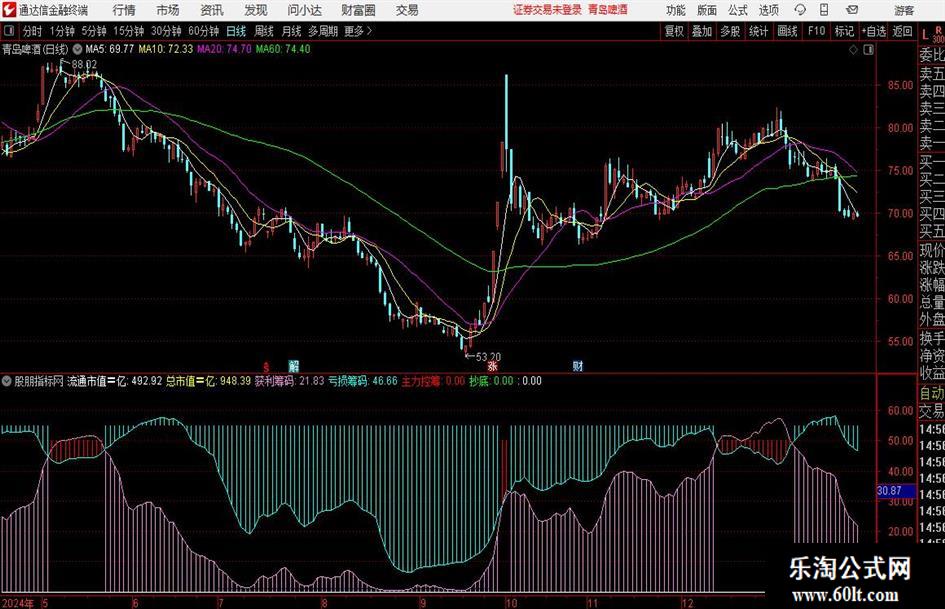Click the red 涨 marker on chart

[492, 366]
